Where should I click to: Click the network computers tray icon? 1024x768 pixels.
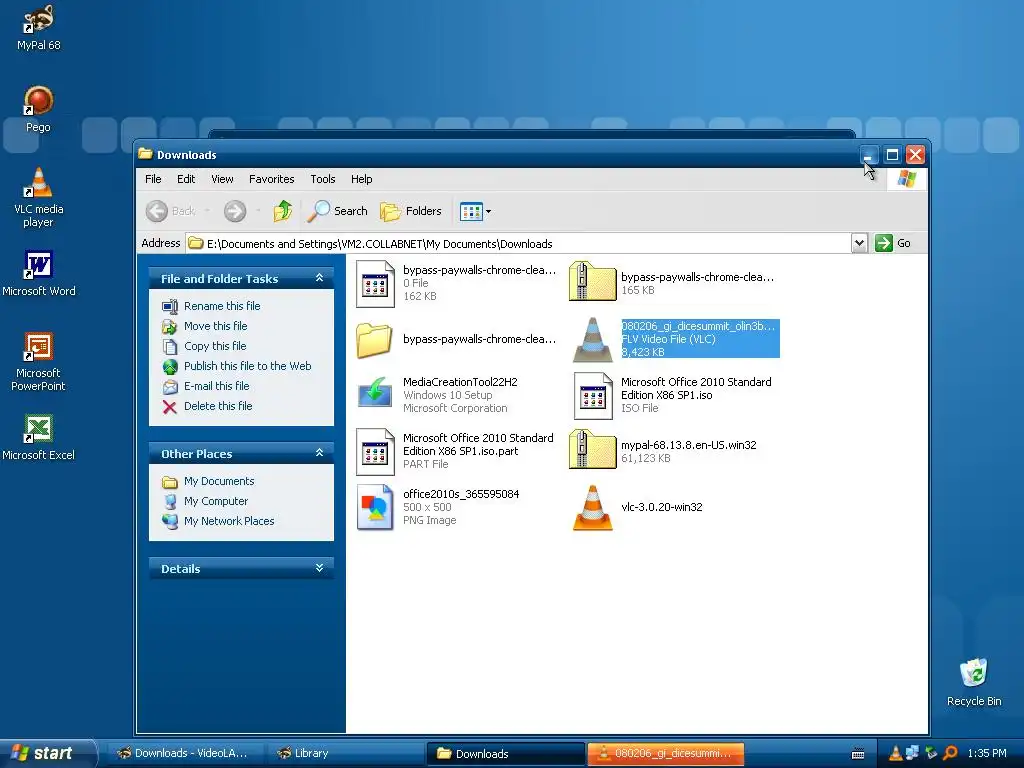[x=912, y=753]
